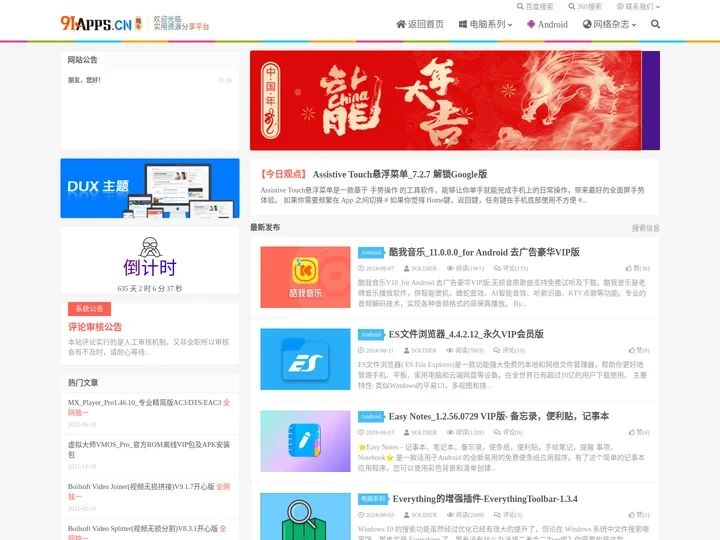Expand the 电脑系列 dropdown menu
This screenshot has height=540, width=720.
coord(485,24)
